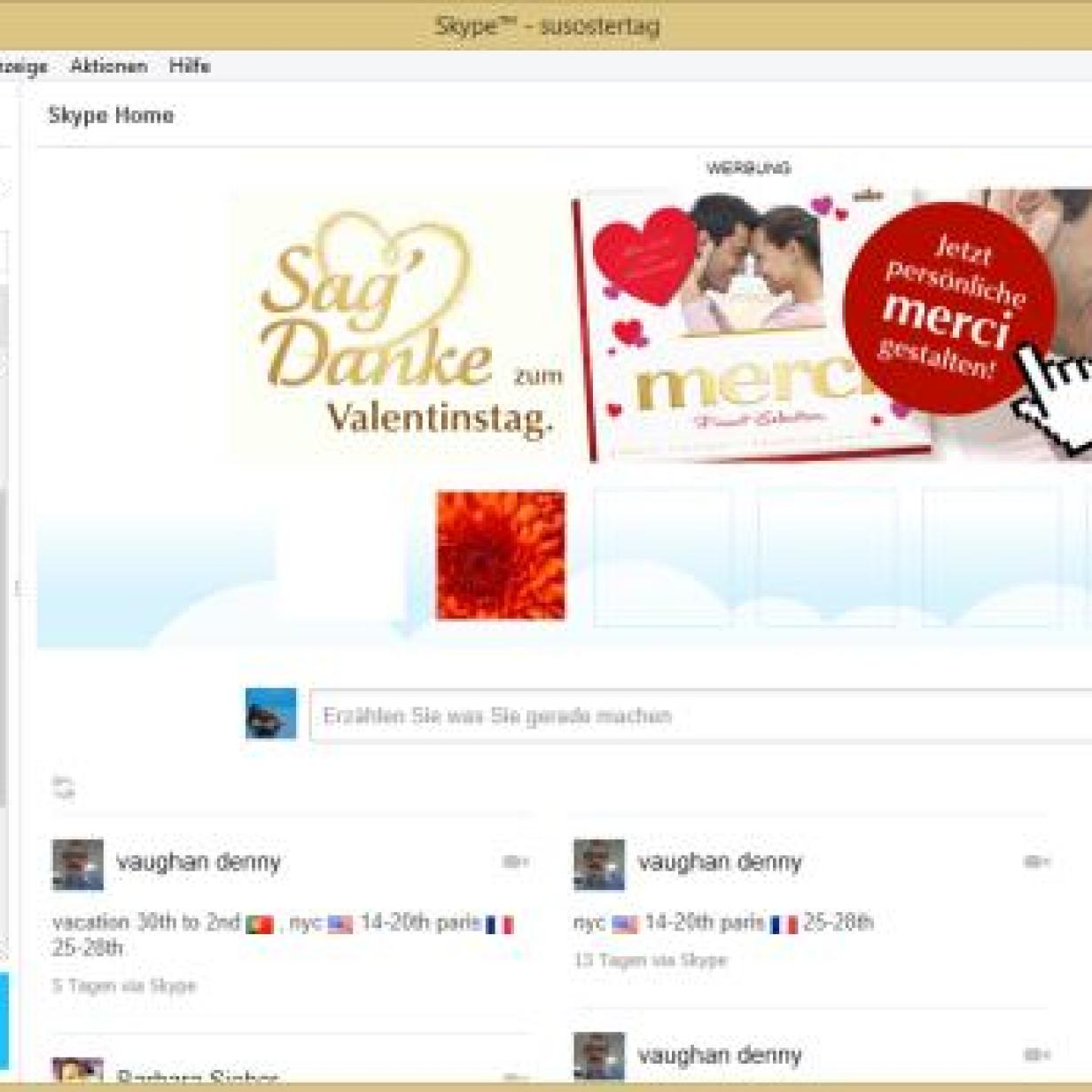Start video call from the 13 Tagen post
1092x1092 pixels.
click(x=1036, y=862)
